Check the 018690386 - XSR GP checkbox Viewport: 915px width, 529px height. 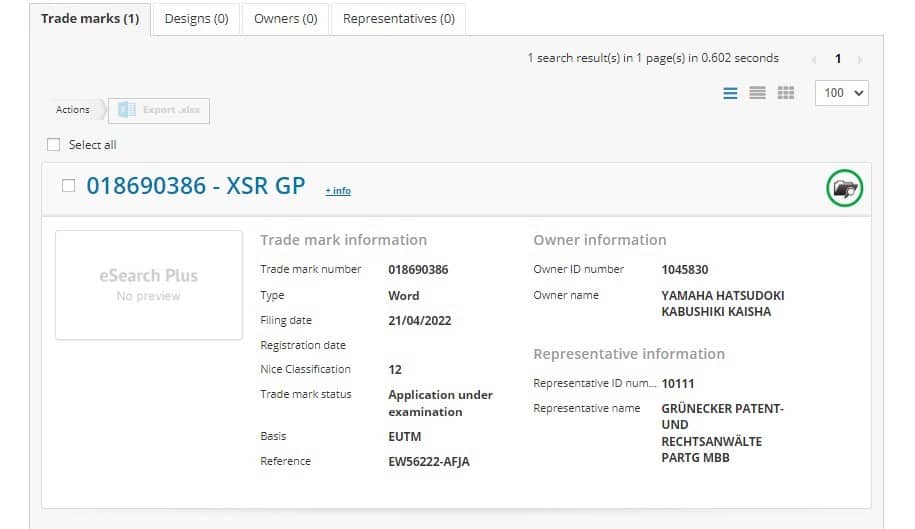pyautogui.click(x=68, y=186)
